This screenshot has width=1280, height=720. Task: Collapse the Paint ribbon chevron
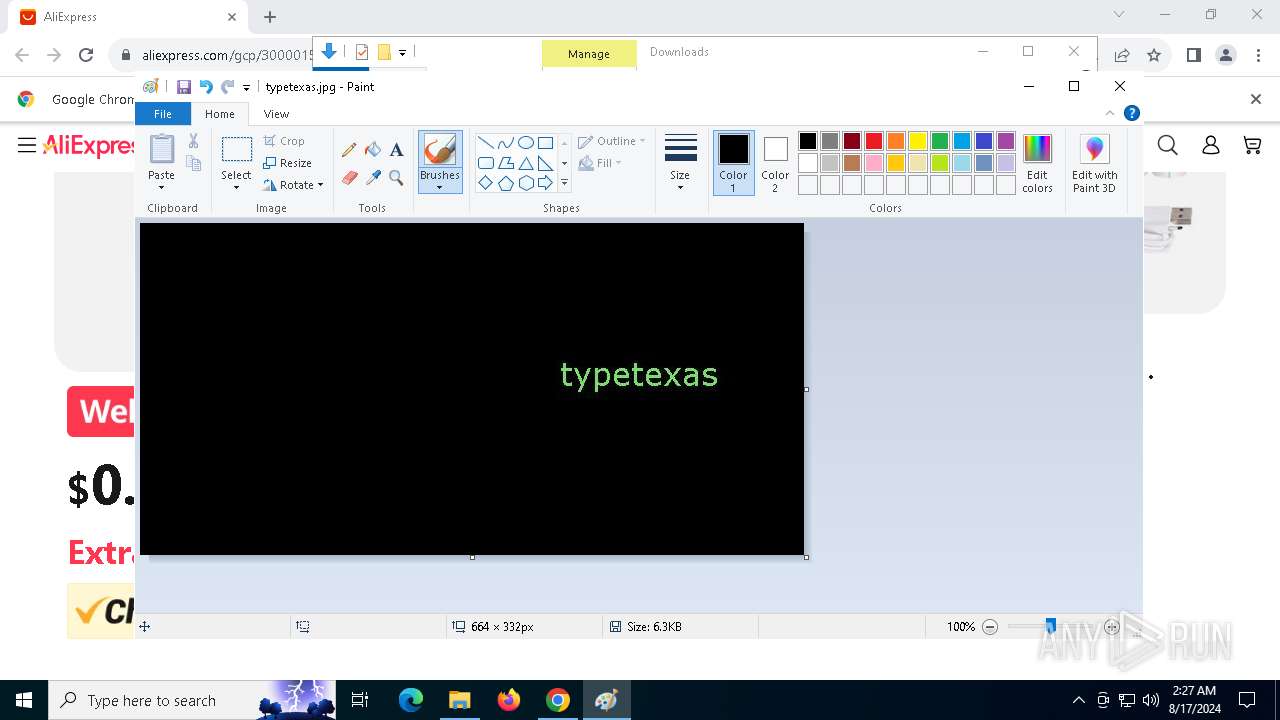(x=1110, y=113)
